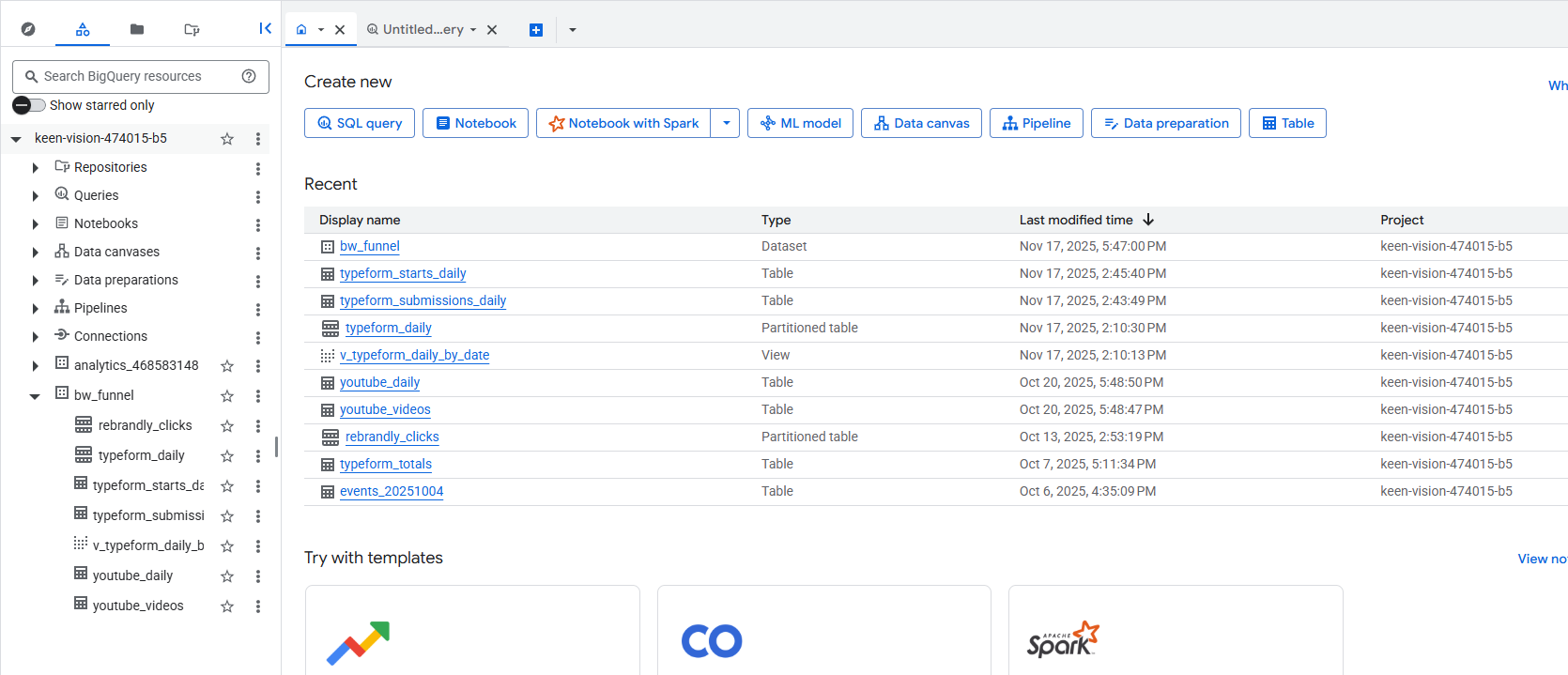Select the explorer panel vertical scrollbar
Image resolution: width=1568 pixels, height=675 pixels.
point(276,447)
